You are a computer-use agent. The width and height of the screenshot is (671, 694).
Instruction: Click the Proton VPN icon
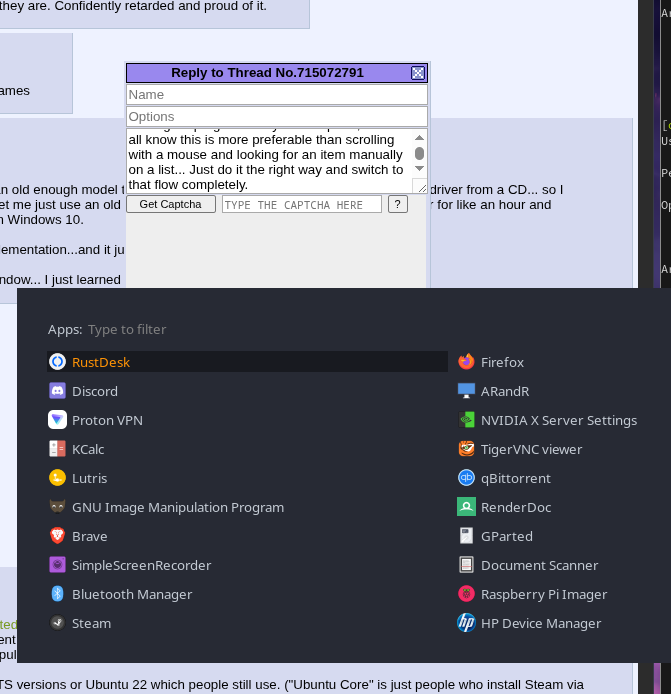point(57,420)
